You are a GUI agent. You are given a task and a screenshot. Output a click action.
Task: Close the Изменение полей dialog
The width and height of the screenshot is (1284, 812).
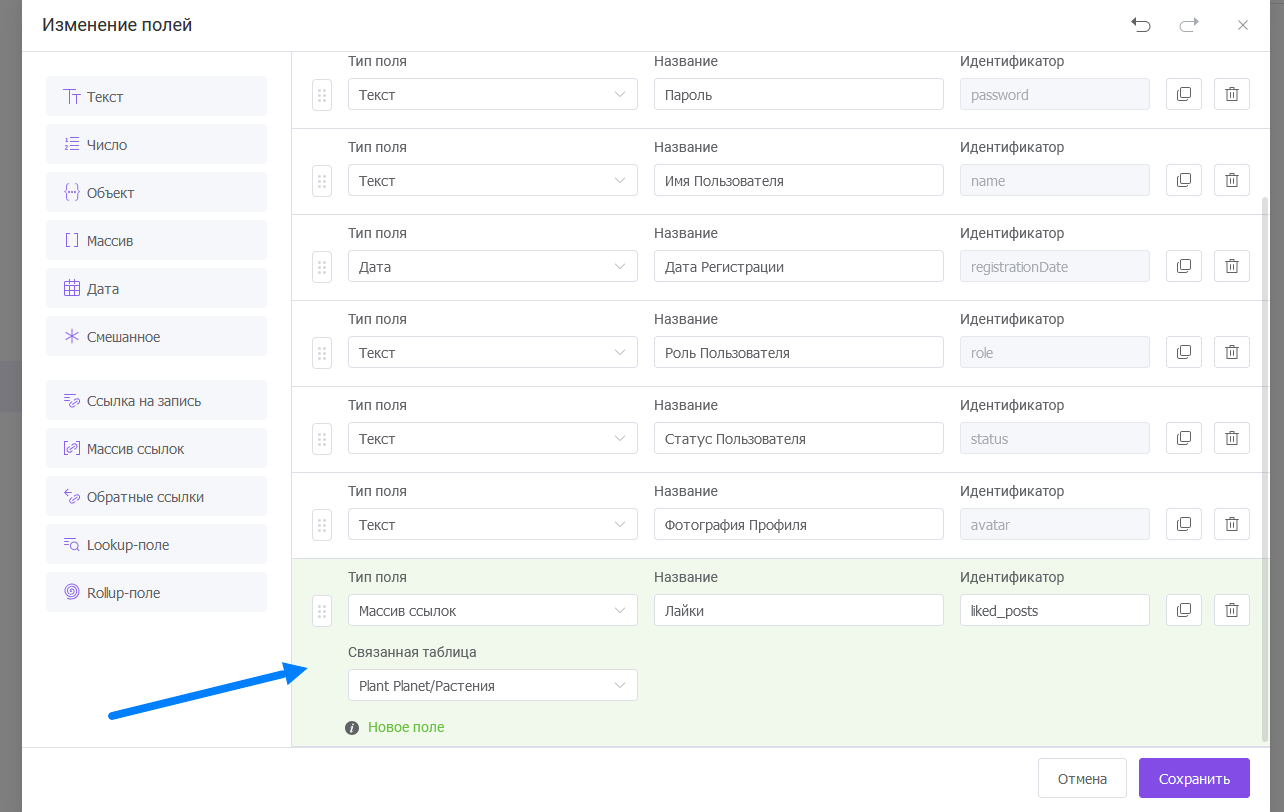tap(1243, 25)
